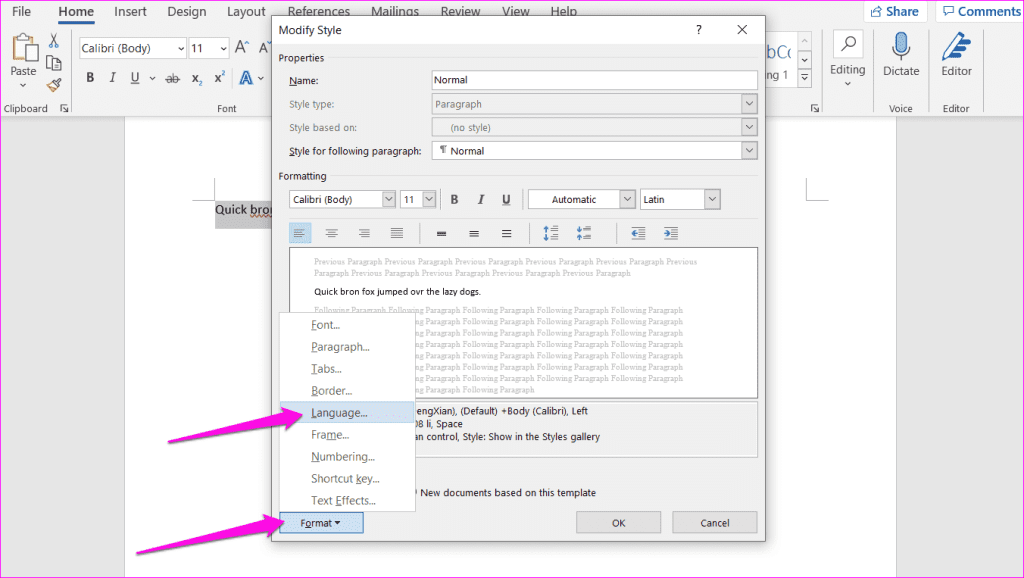Select the Copy icon in Clipboard group
The height and width of the screenshot is (578, 1024).
(x=54, y=63)
